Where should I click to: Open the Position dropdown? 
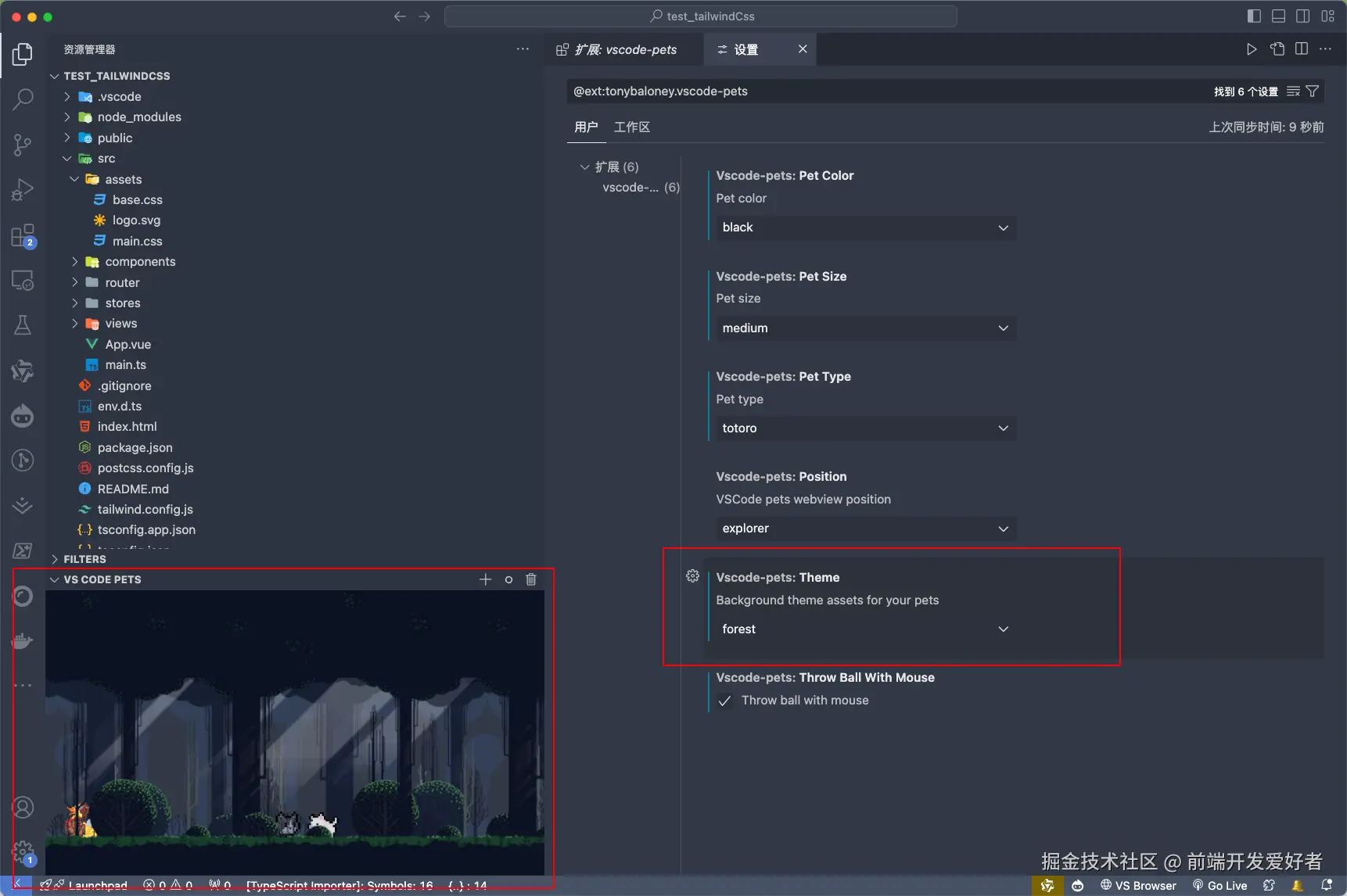point(866,529)
